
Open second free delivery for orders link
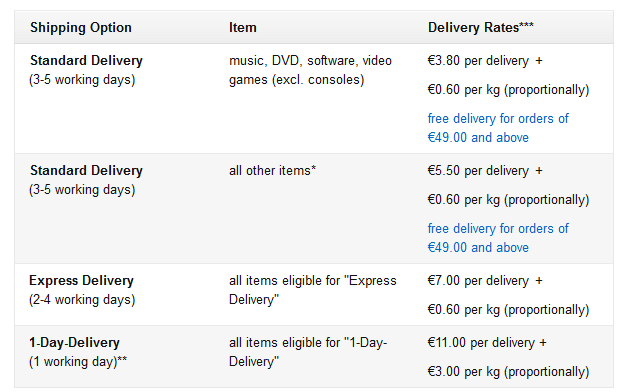[498, 238]
